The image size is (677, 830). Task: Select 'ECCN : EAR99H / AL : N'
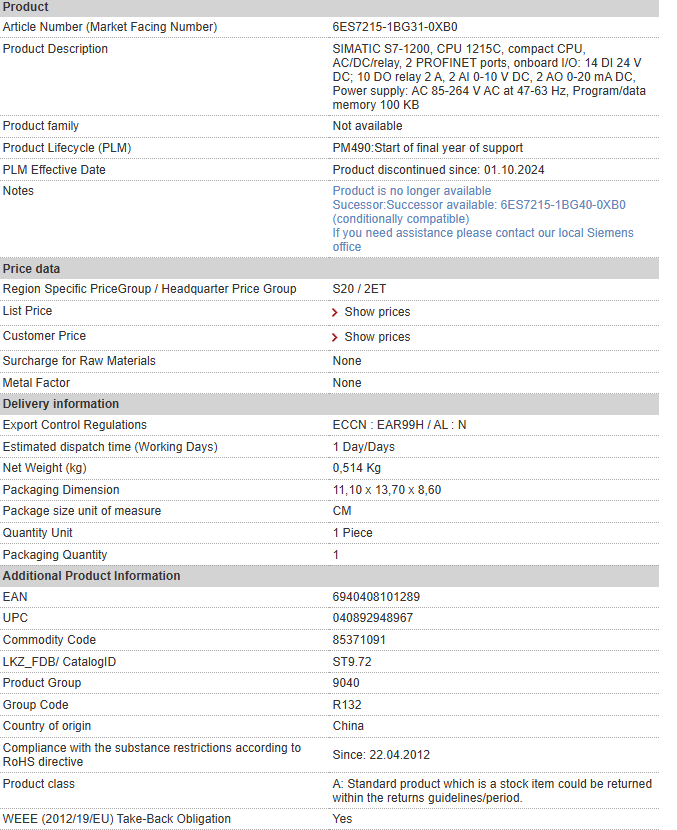pyautogui.click(x=399, y=425)
